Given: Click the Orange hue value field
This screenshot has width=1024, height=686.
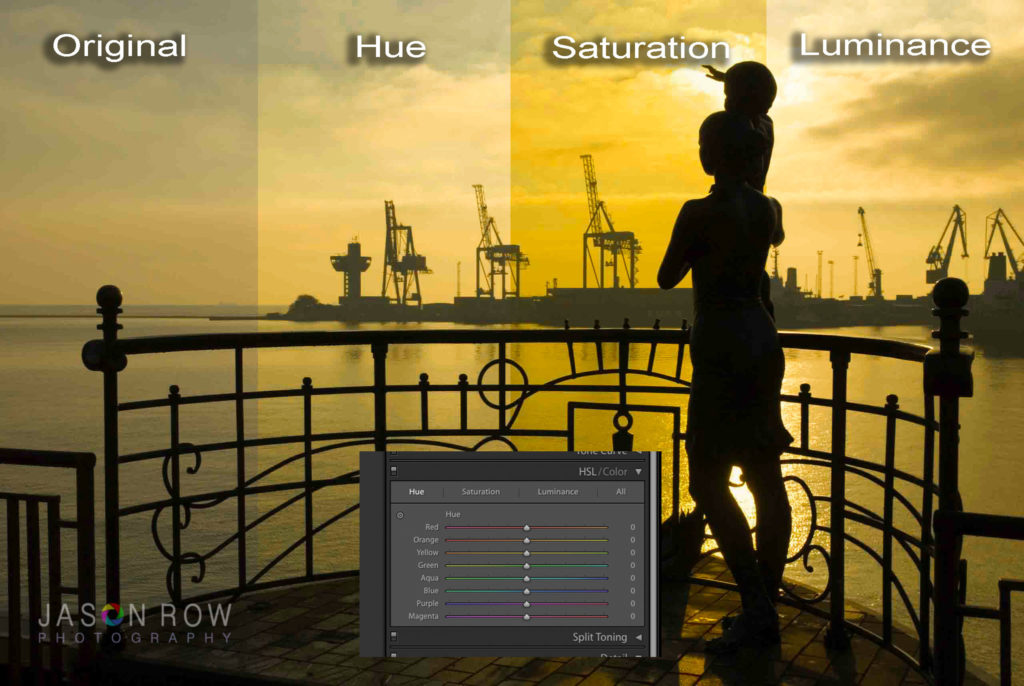Looking at the screenshot, I should coord(632,540).
